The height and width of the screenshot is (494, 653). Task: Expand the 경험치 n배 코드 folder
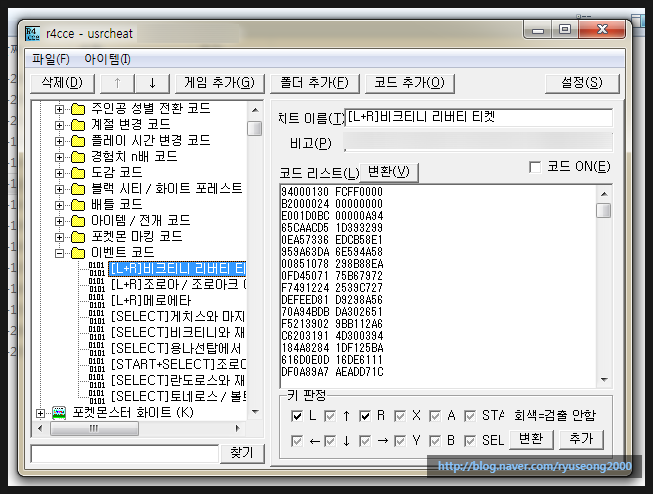[x=60, y=157]
